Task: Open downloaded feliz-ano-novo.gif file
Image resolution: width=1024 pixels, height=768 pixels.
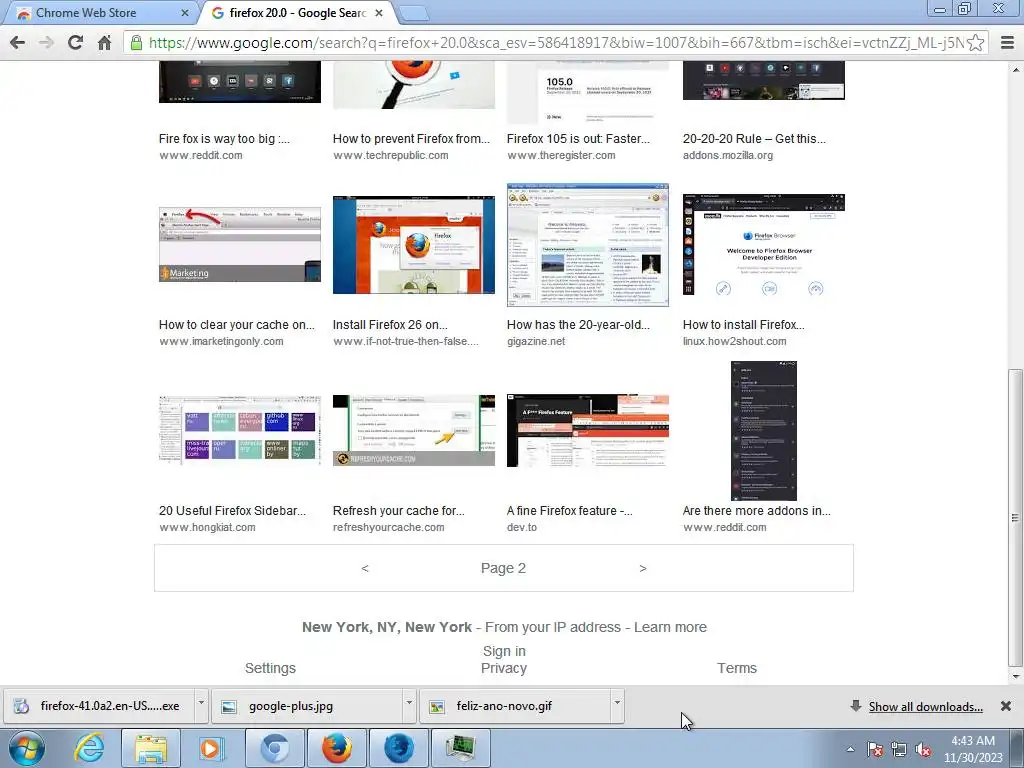Action: click(515, 706)
